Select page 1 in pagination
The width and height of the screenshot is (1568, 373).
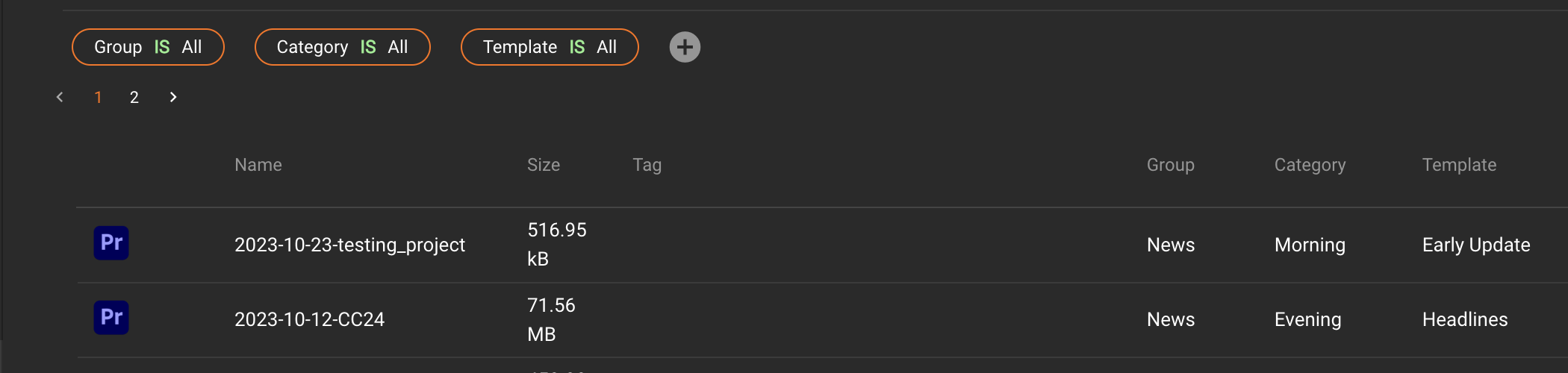[98, 97]
